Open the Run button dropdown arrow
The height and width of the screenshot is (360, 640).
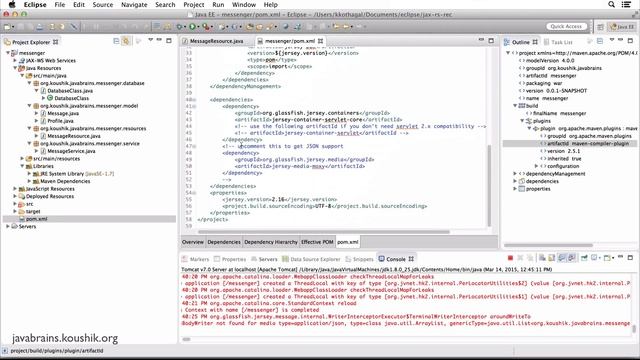coord(198,27)
